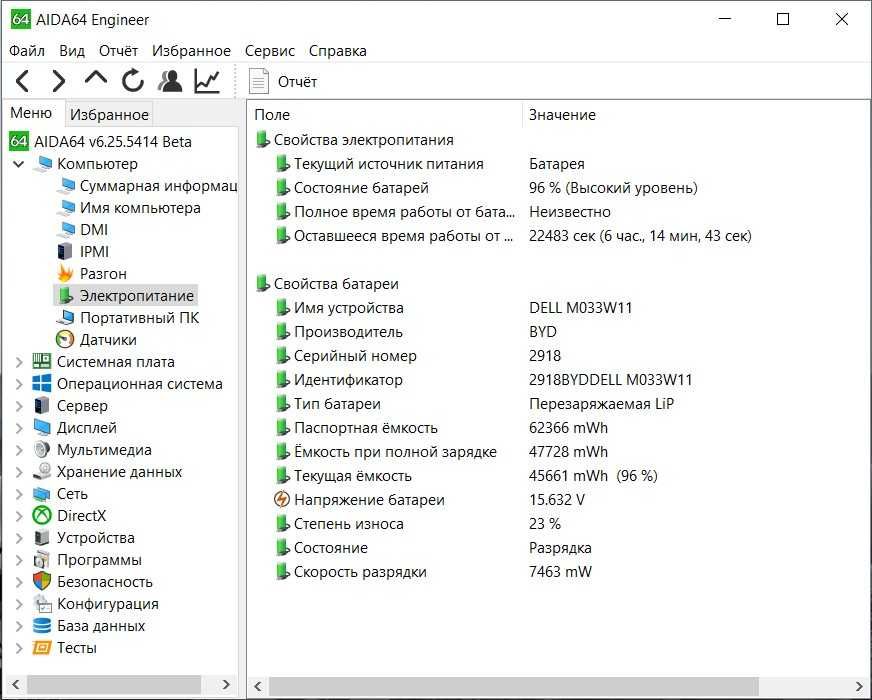Expand the Конфигурация node
Screen dimensions: 872x700
[18, 604]
